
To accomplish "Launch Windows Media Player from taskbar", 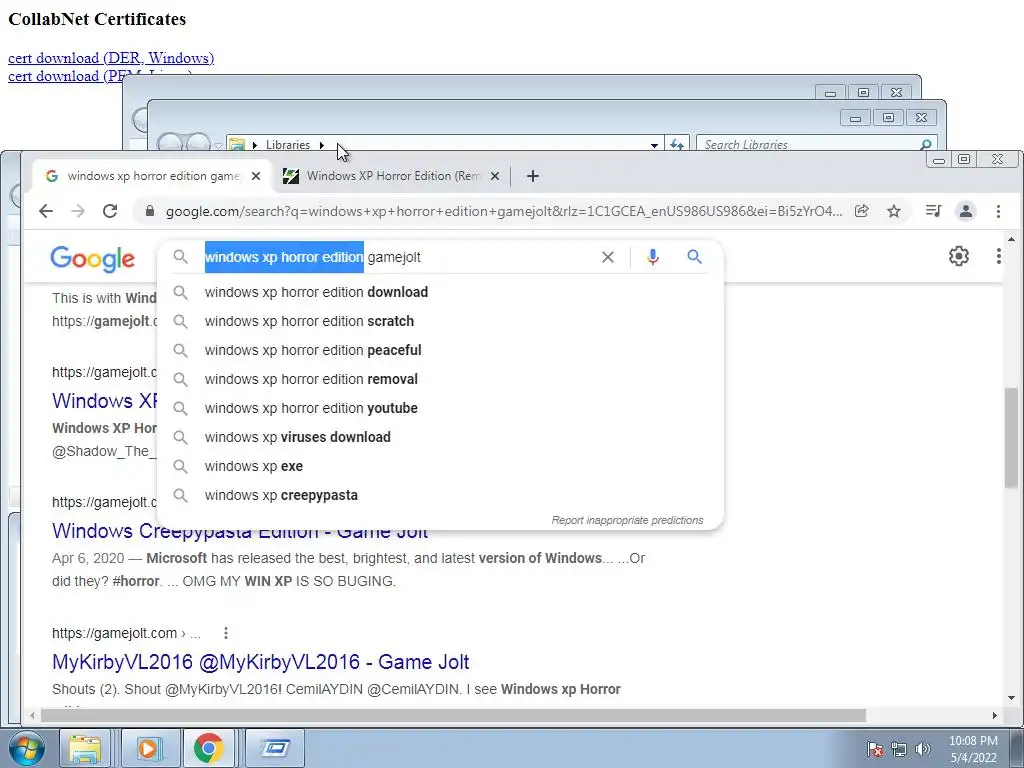I will point(148,748).
